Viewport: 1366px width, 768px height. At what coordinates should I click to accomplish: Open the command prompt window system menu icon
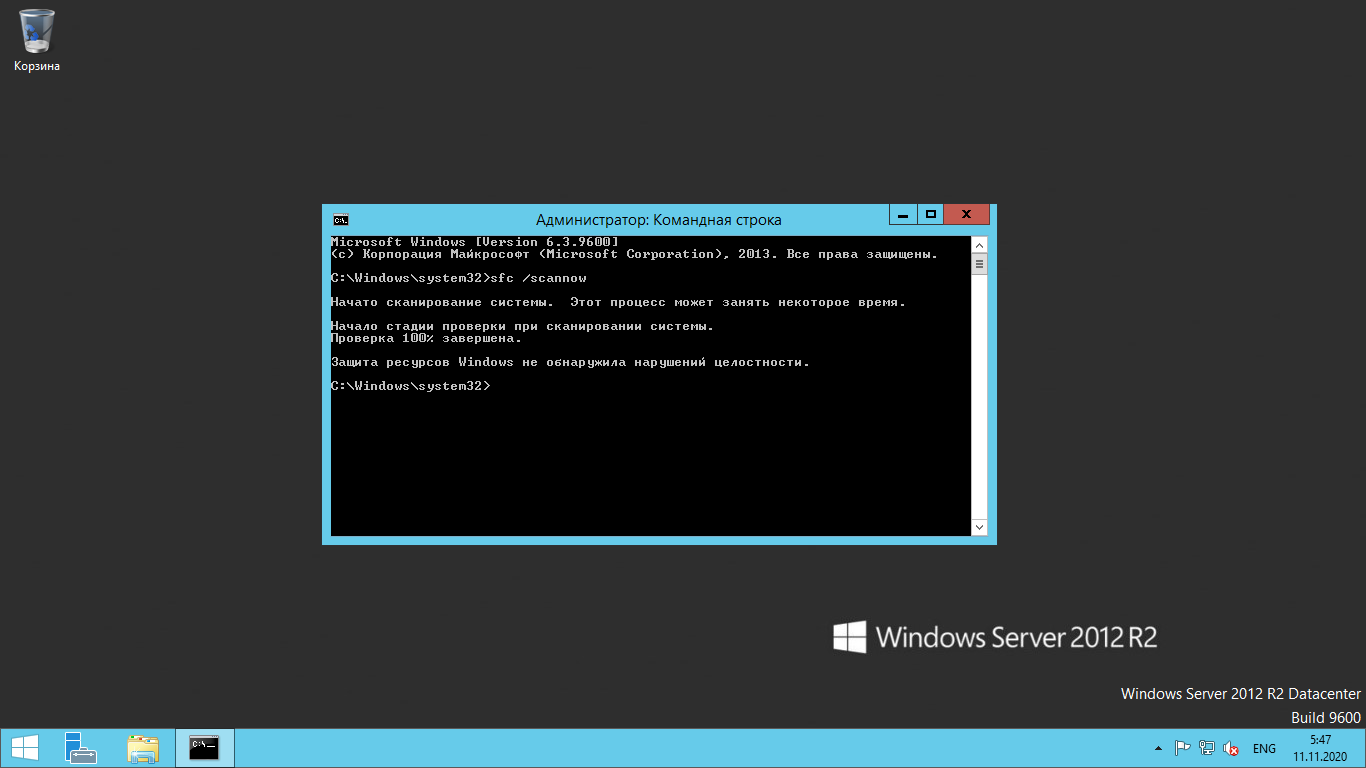coord(340,220)
